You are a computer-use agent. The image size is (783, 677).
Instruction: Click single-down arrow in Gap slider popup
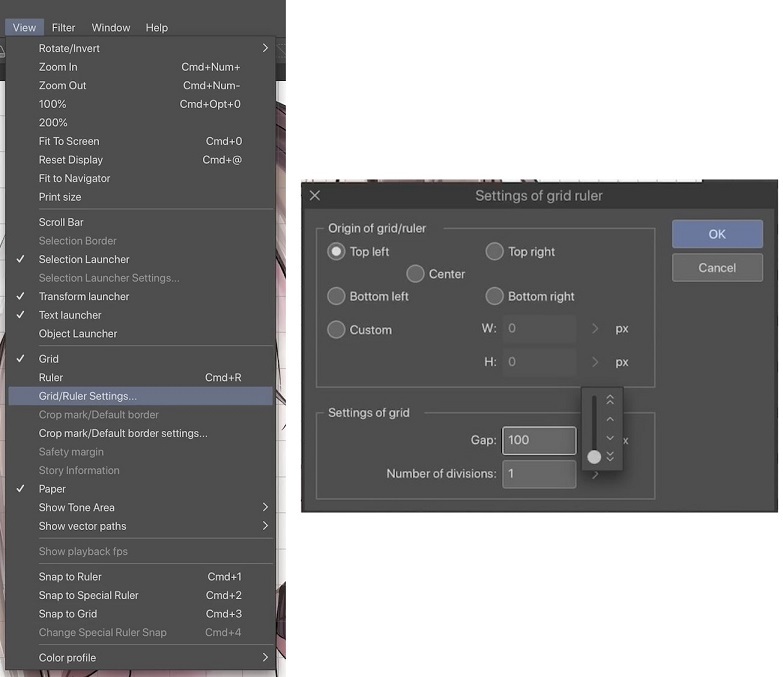click(610, 438)
